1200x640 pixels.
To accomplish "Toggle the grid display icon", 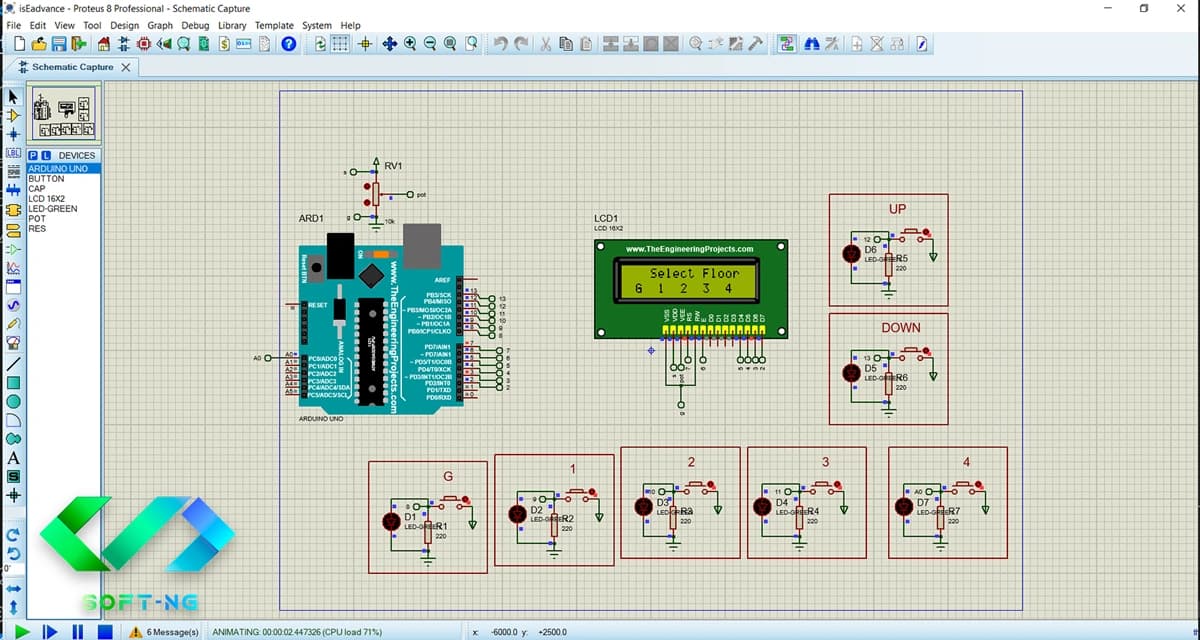I will pos(340,44).
